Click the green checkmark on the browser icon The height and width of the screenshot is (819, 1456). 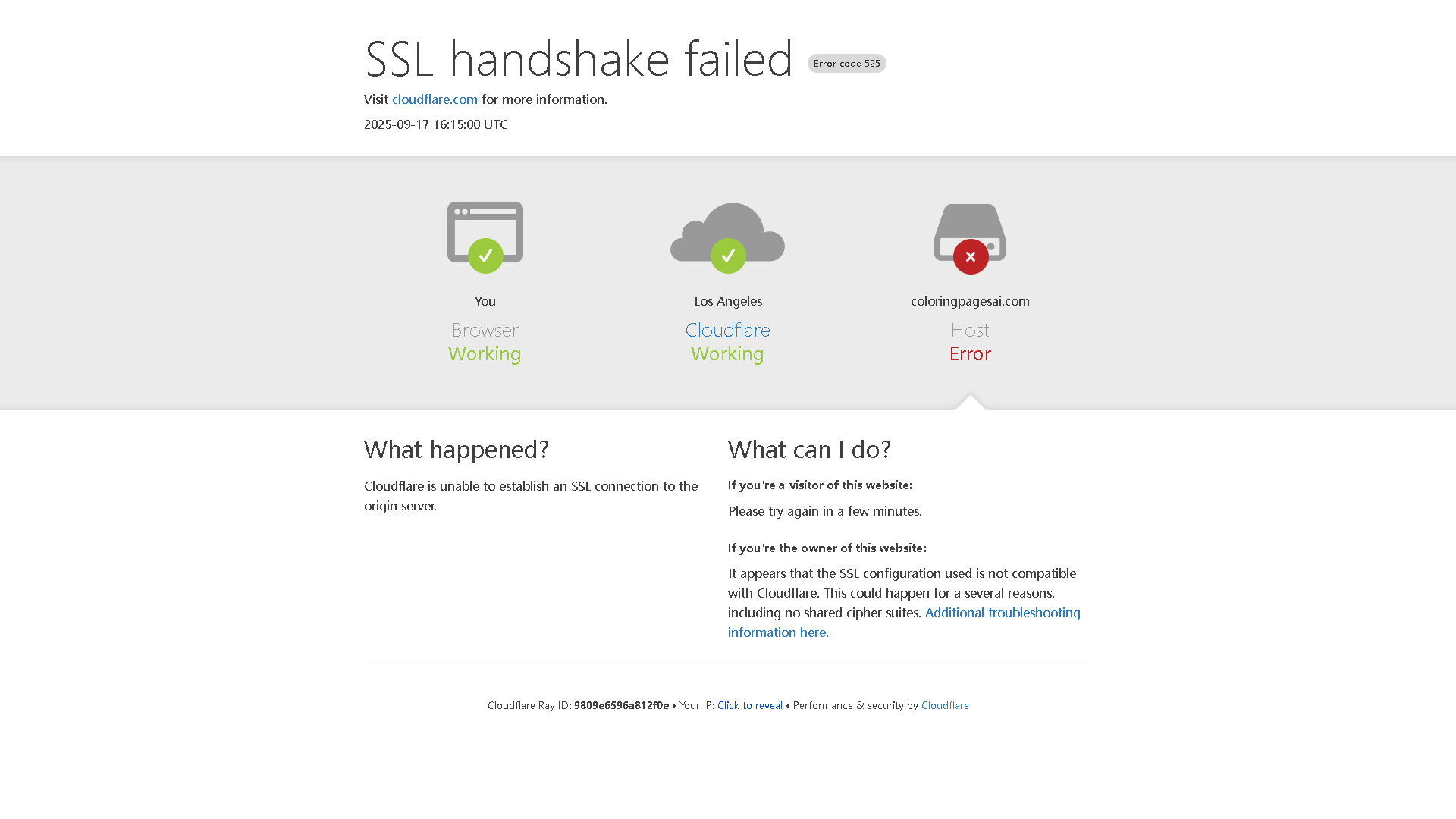pyautogui.click(x=485, y=256)
